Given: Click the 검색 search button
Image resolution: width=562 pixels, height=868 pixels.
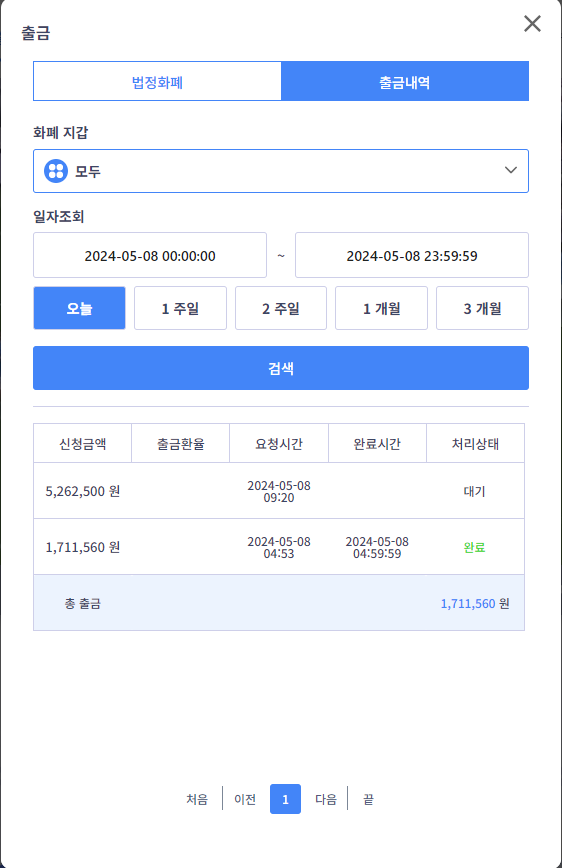Looking at the screenshot, I should pos(281,368).
